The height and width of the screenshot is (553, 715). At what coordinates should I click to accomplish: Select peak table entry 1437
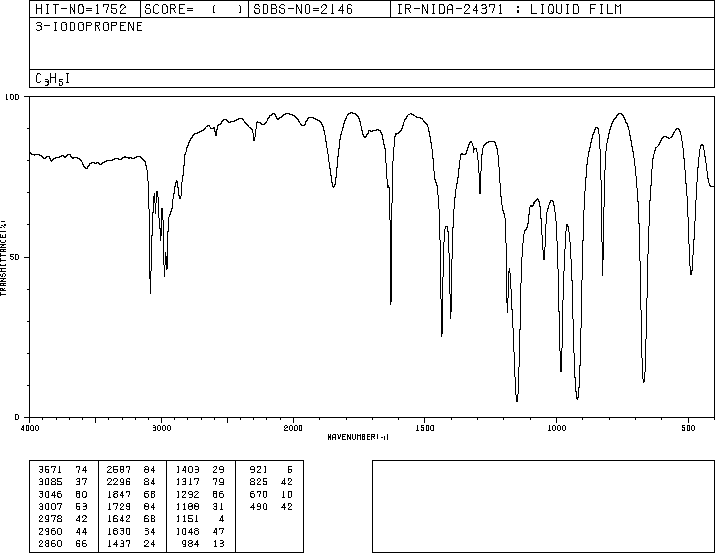(119, 543)
